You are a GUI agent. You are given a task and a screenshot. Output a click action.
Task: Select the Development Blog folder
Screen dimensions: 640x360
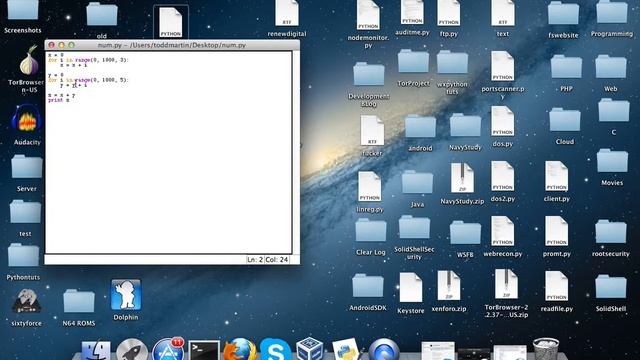(x=369, y=74)
